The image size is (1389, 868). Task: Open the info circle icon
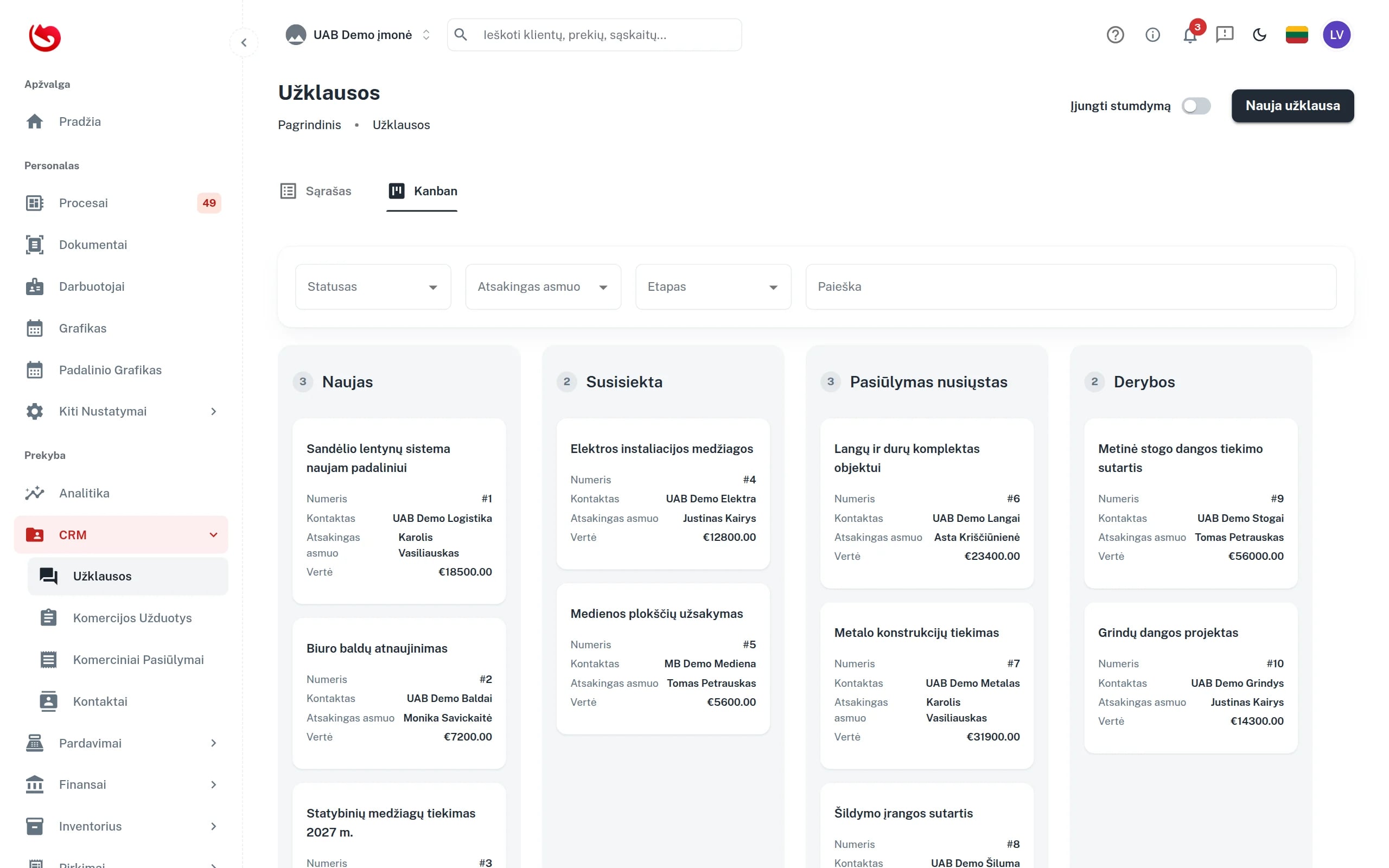tap(1152, 35)
